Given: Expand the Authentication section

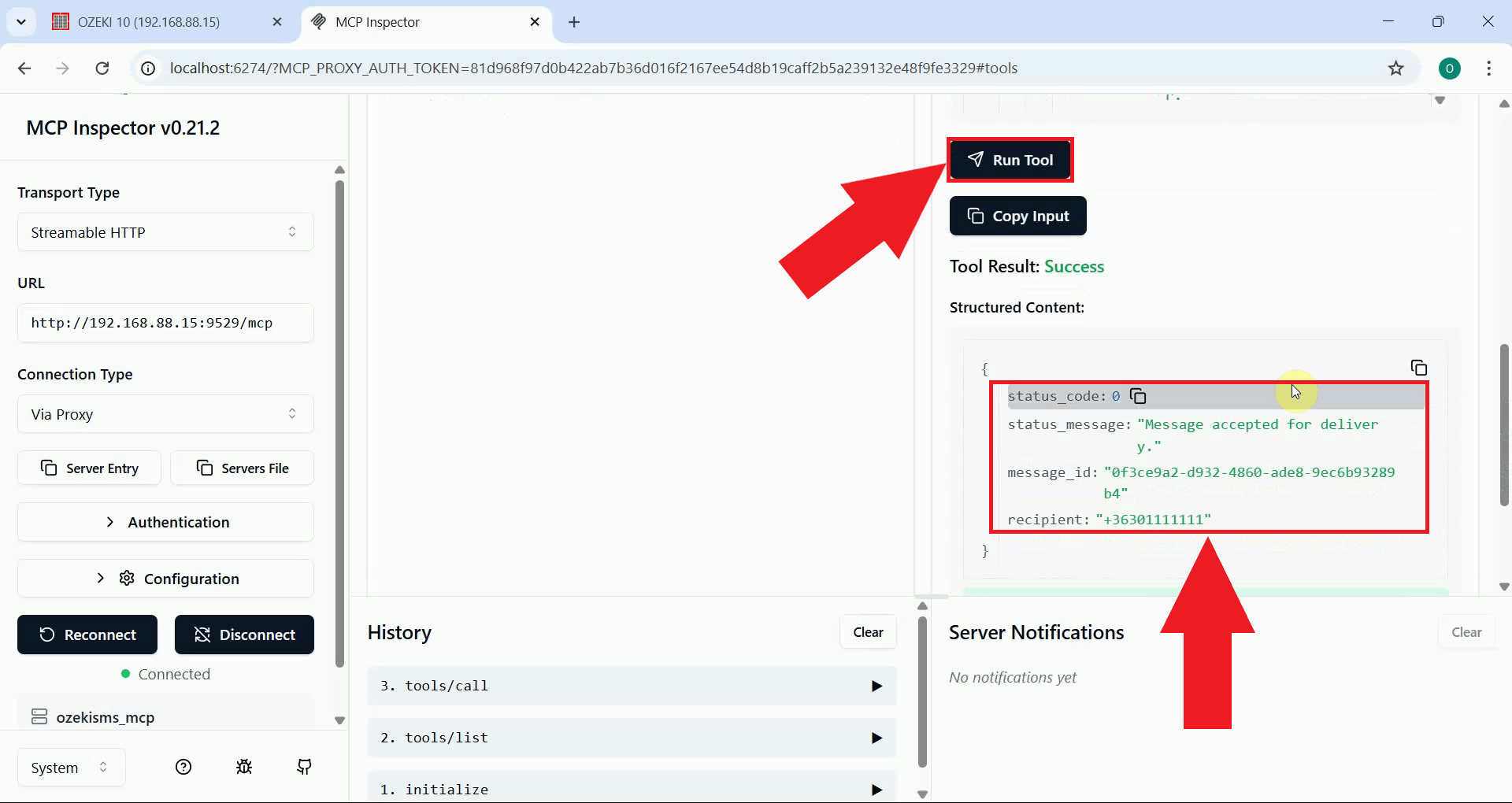Looking at the screenshot, I should pos(165,522).
